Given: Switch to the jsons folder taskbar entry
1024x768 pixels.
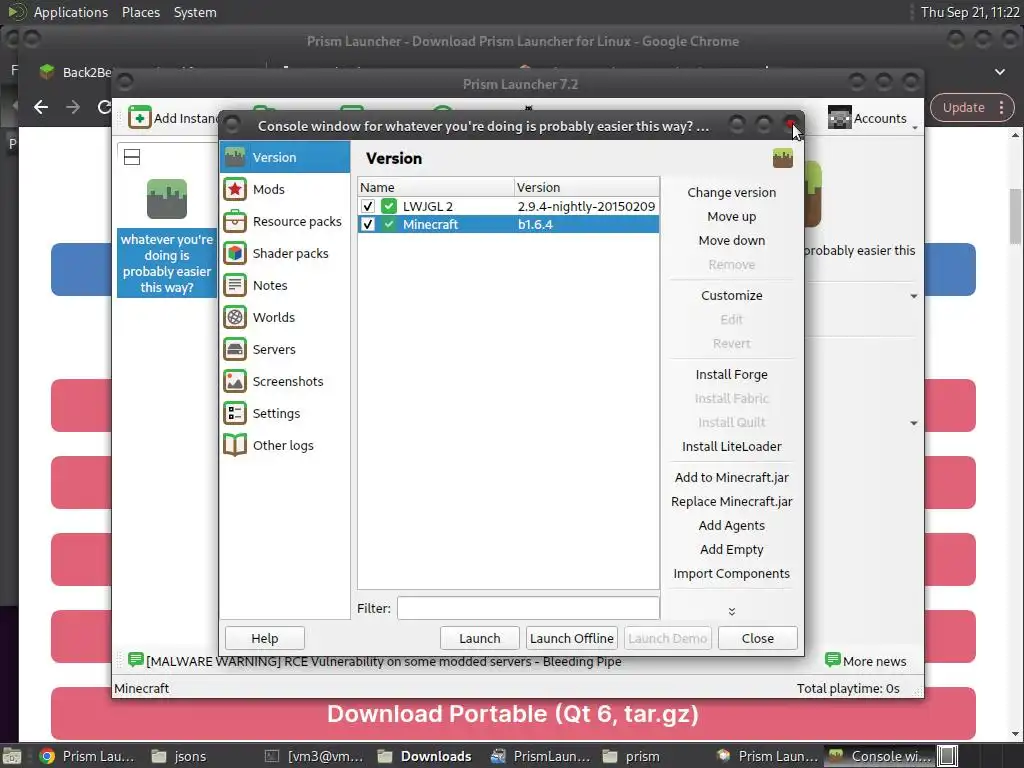Looking at the screenshot, I should pyautogui.click(x=179, y=756).
